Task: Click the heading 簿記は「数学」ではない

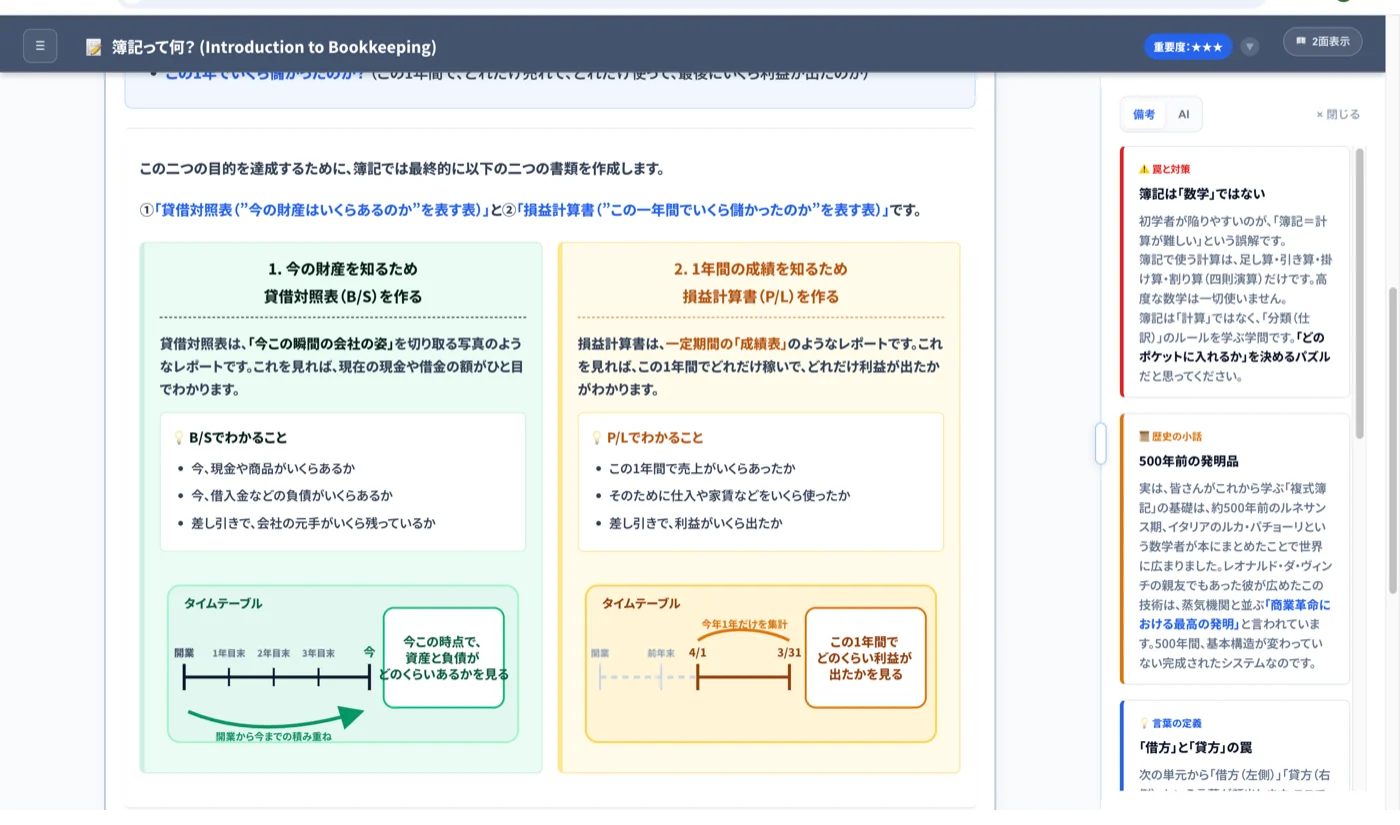Action: (1202, 193)
